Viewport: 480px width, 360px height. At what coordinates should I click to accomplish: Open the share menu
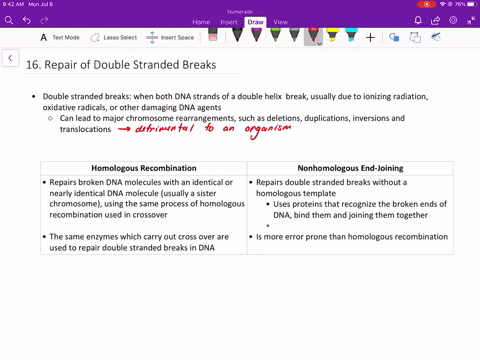click(x=435, y=21)
